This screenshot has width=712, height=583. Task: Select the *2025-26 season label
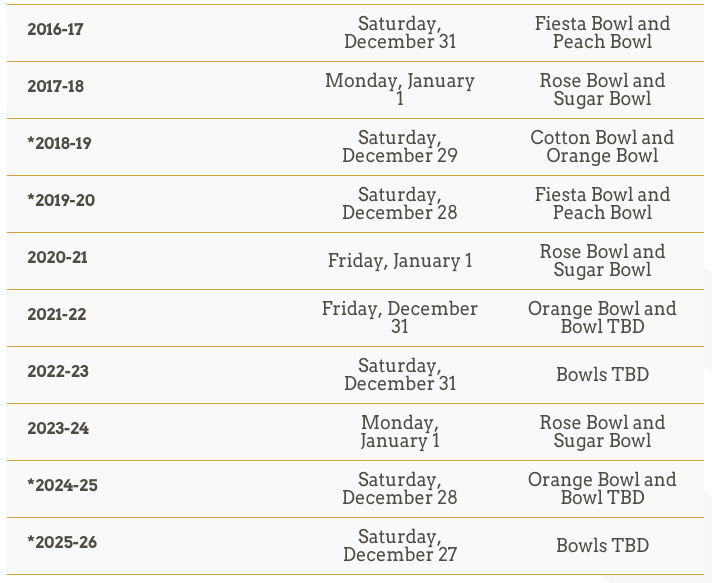[62, 542]
